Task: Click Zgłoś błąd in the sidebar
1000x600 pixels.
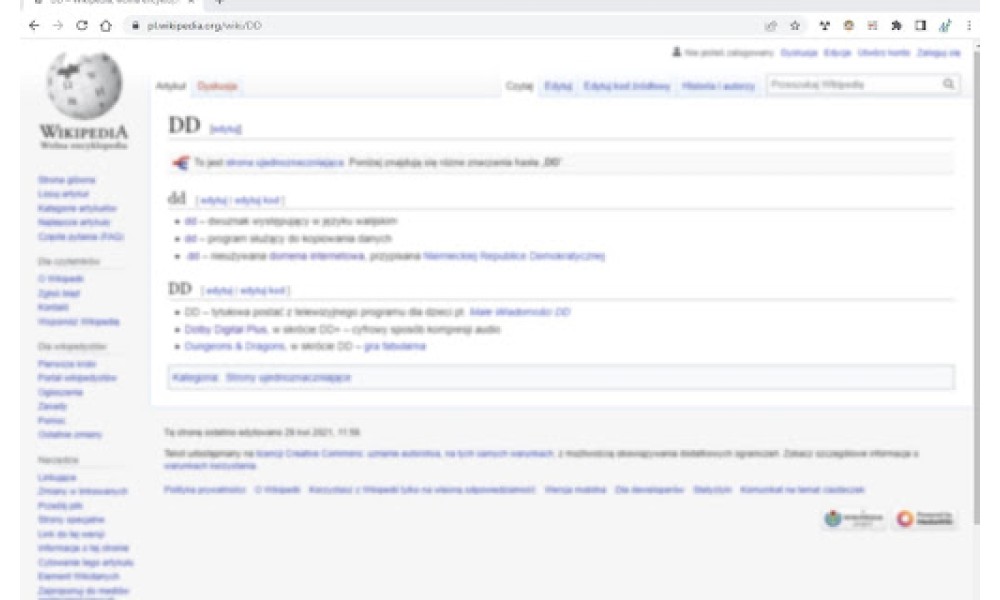Action: 59,293
